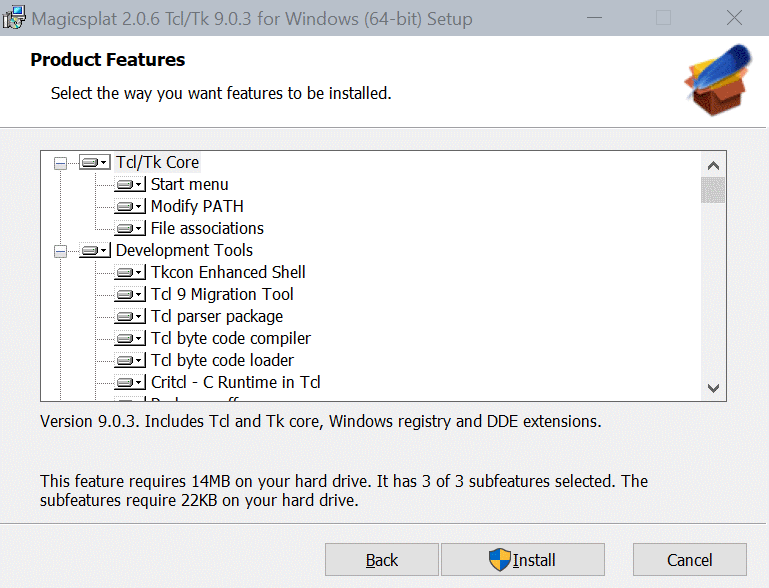This screenshot has width=769, height=588.
Task: Select the Tcl byte code loader feature
Action: tap(222, 360)
